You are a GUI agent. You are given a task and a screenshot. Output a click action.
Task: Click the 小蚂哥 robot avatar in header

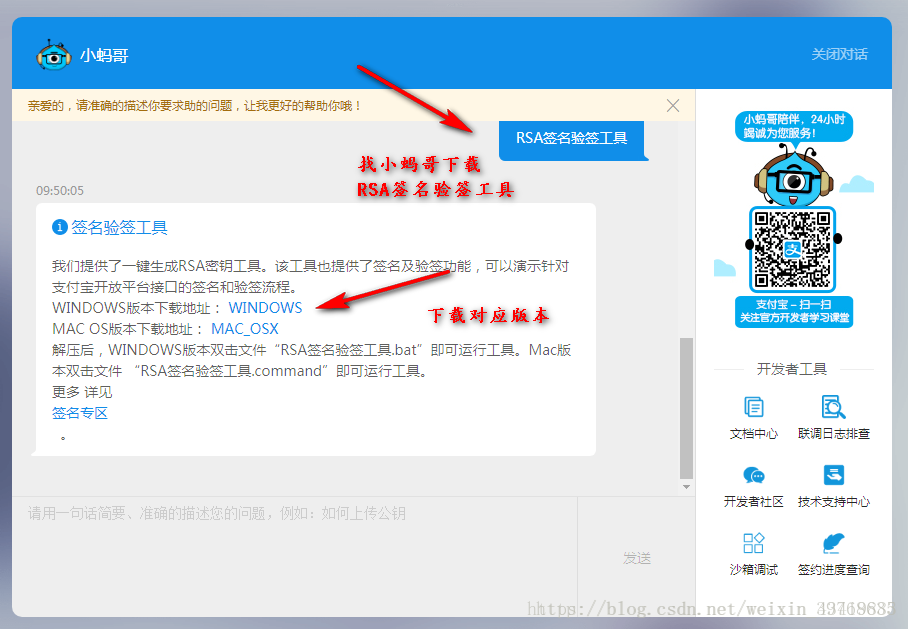coord(54,55)
